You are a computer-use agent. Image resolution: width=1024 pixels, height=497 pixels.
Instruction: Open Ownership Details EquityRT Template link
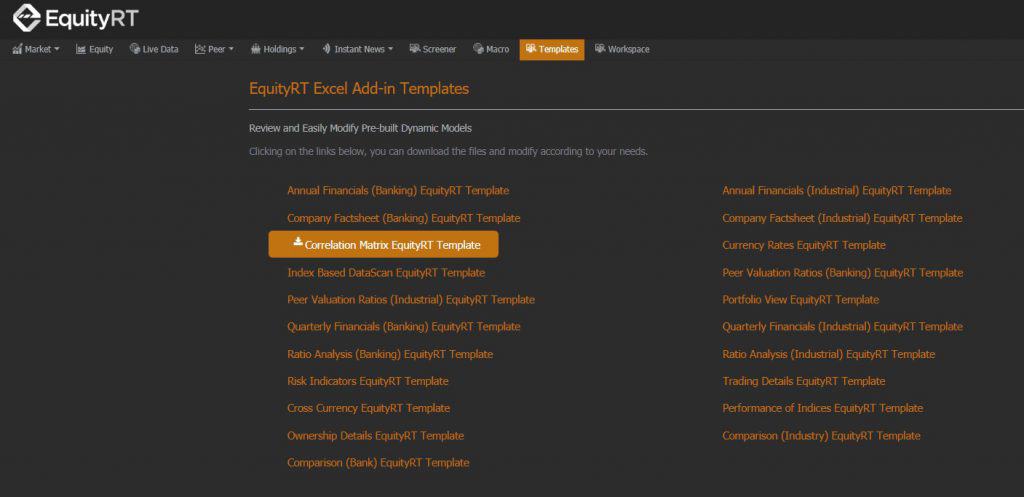tap(376, 436)
